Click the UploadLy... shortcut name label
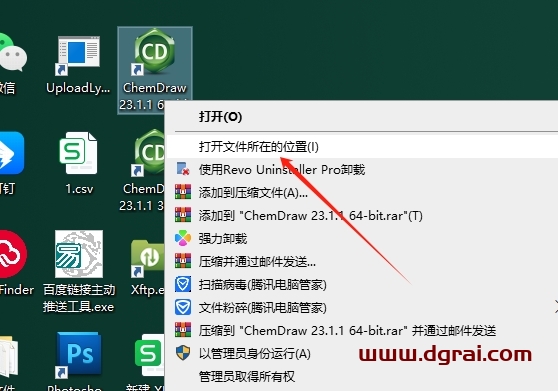The image size is (558, 391). click(78, 88)
